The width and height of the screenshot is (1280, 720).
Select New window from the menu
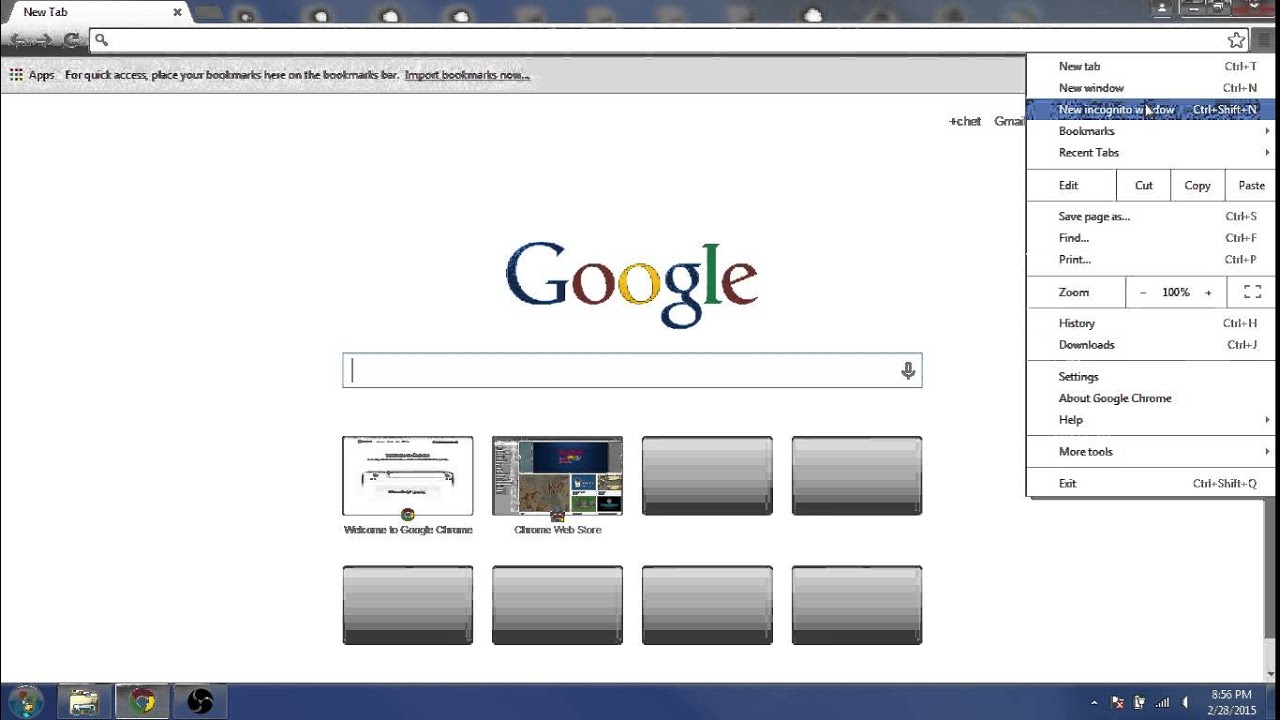point(1152,88)
